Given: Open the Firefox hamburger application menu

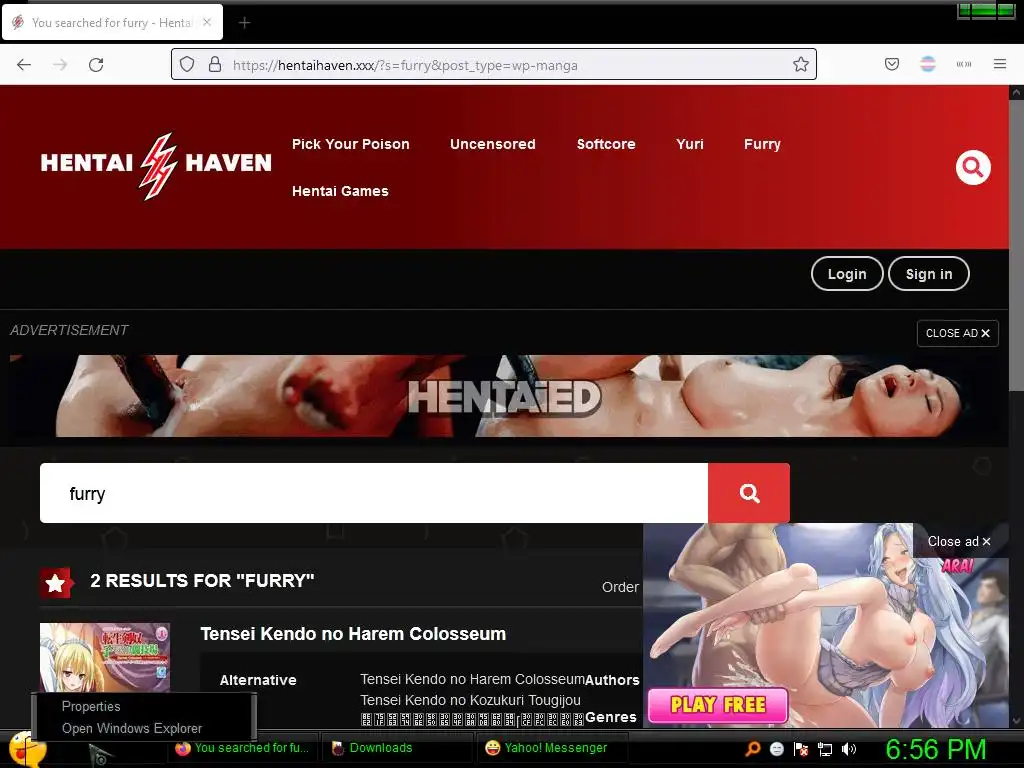Looking at the screenshot, I should (x=1000, y=64).
